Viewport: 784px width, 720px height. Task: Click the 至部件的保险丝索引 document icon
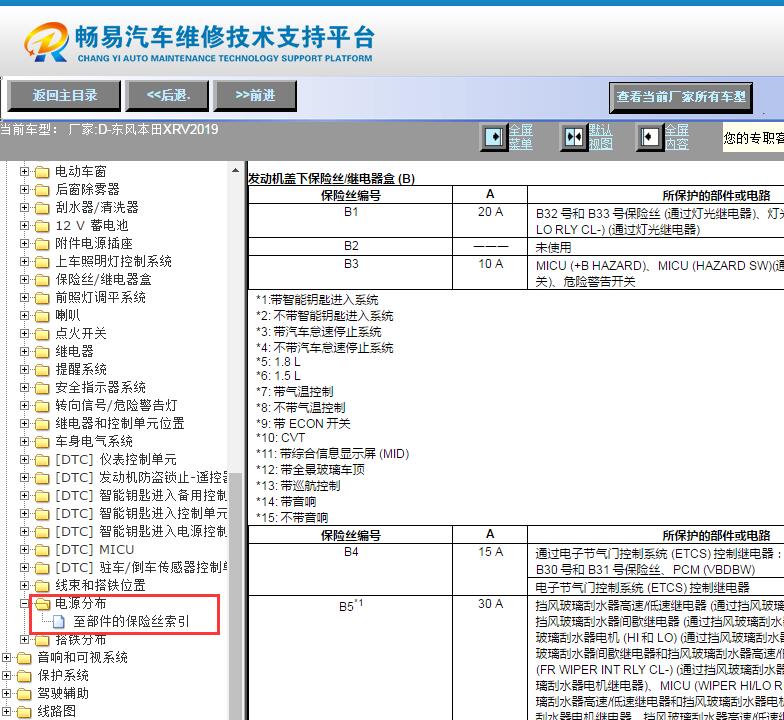[59, 622]
